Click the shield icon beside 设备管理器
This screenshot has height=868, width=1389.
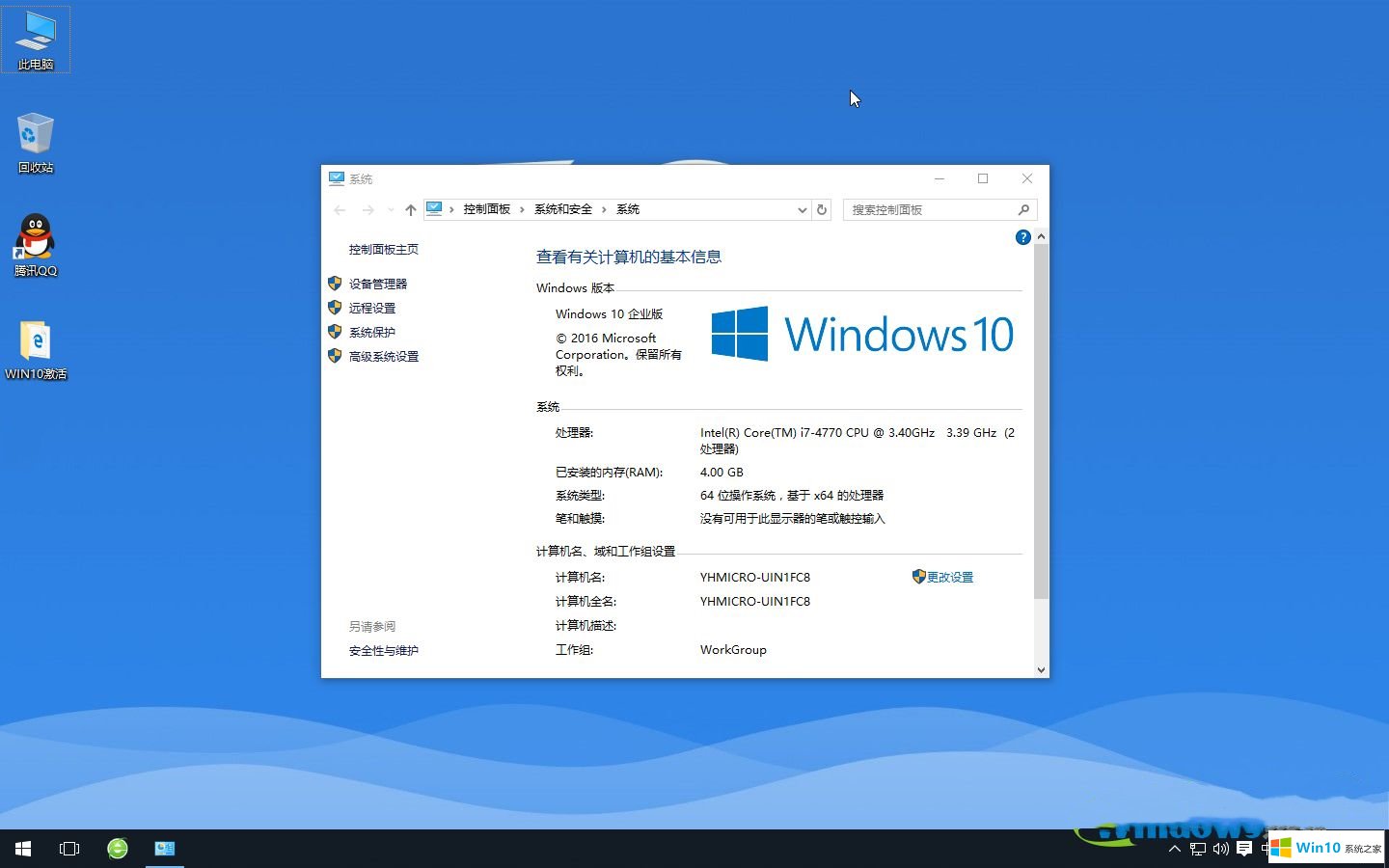(335, 284)
